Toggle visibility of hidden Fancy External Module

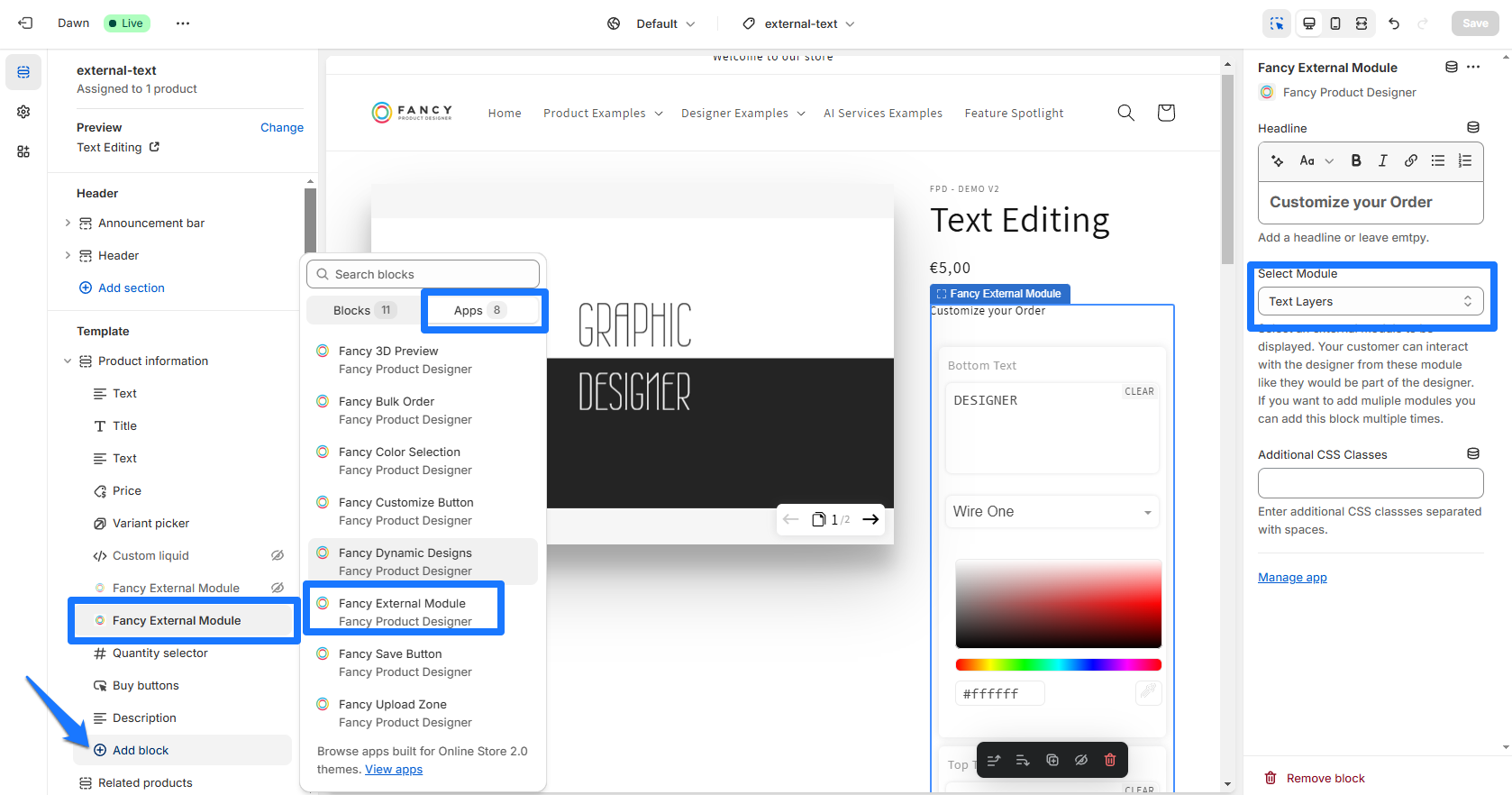[x=278, y=588]
